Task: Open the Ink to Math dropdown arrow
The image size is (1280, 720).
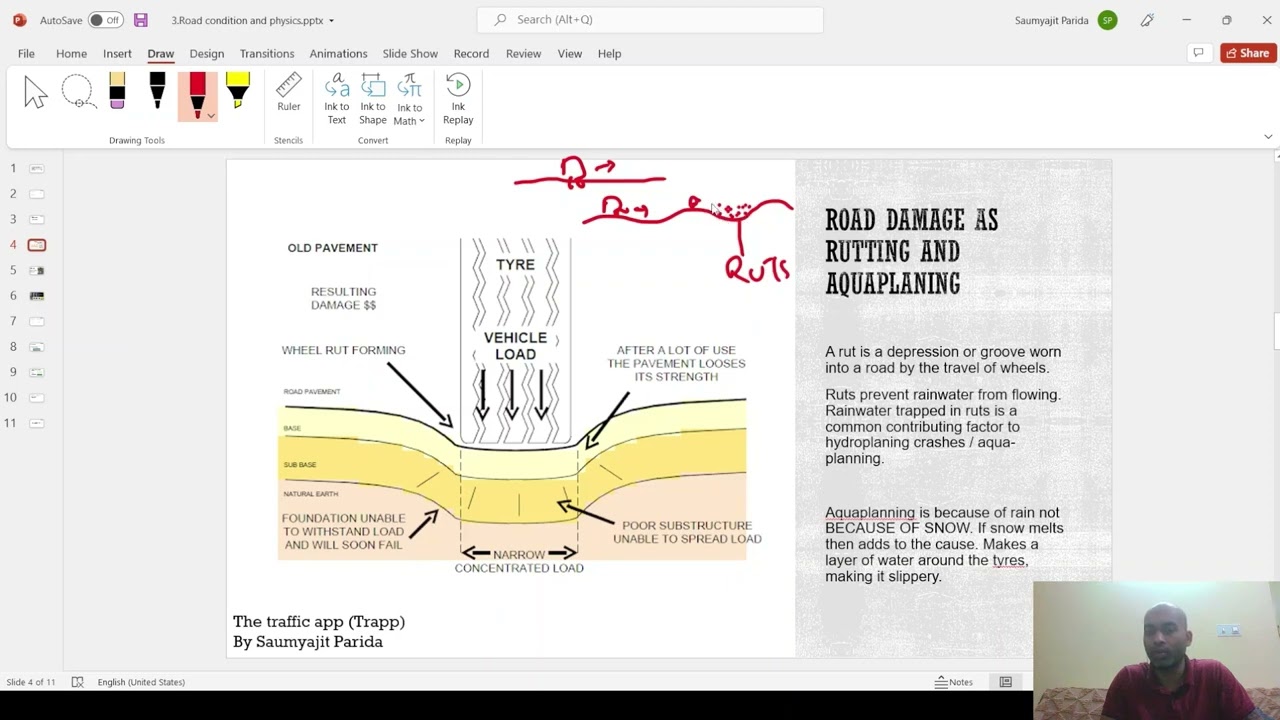Action: [x=422, y=121]
